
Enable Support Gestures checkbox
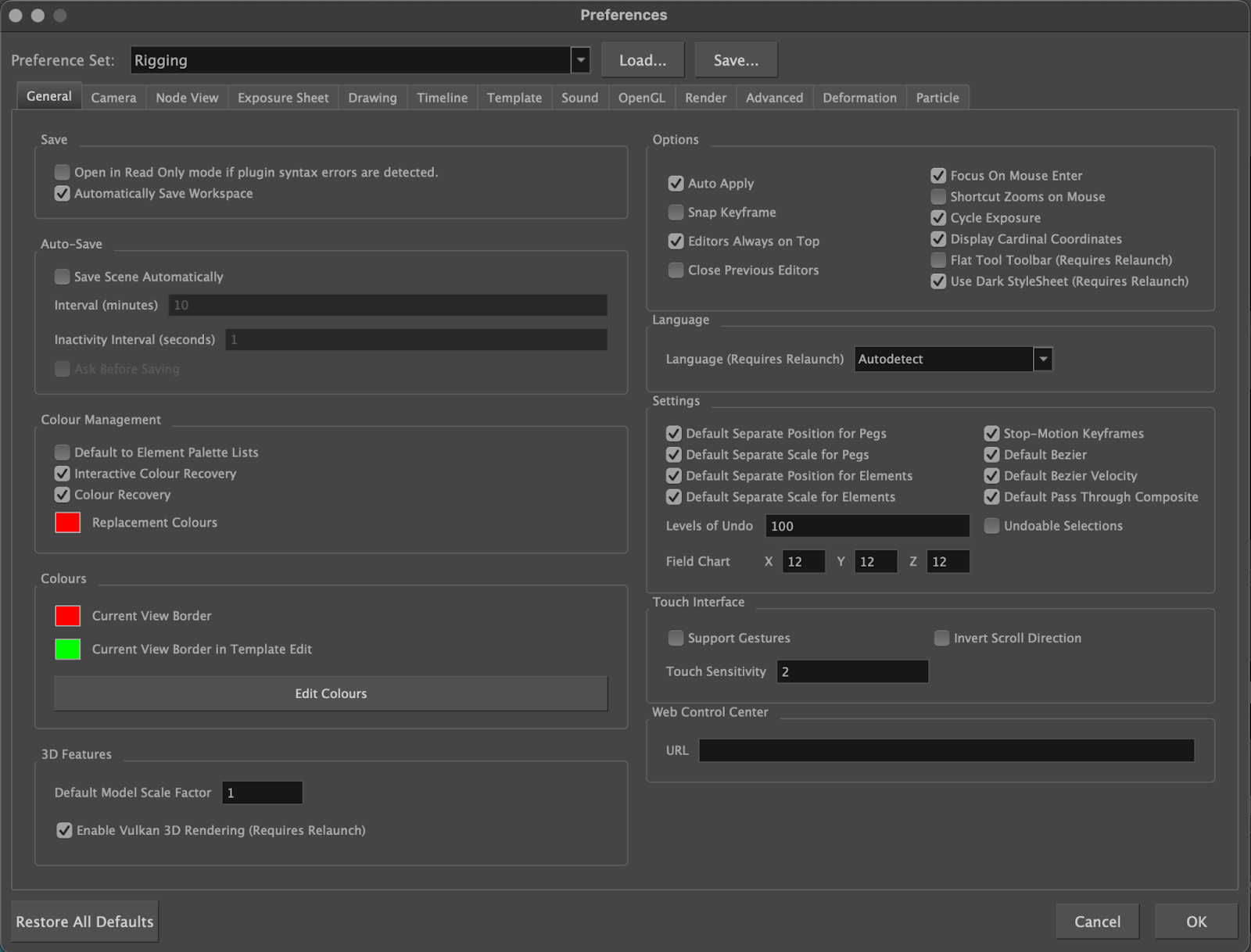point(676,639)
